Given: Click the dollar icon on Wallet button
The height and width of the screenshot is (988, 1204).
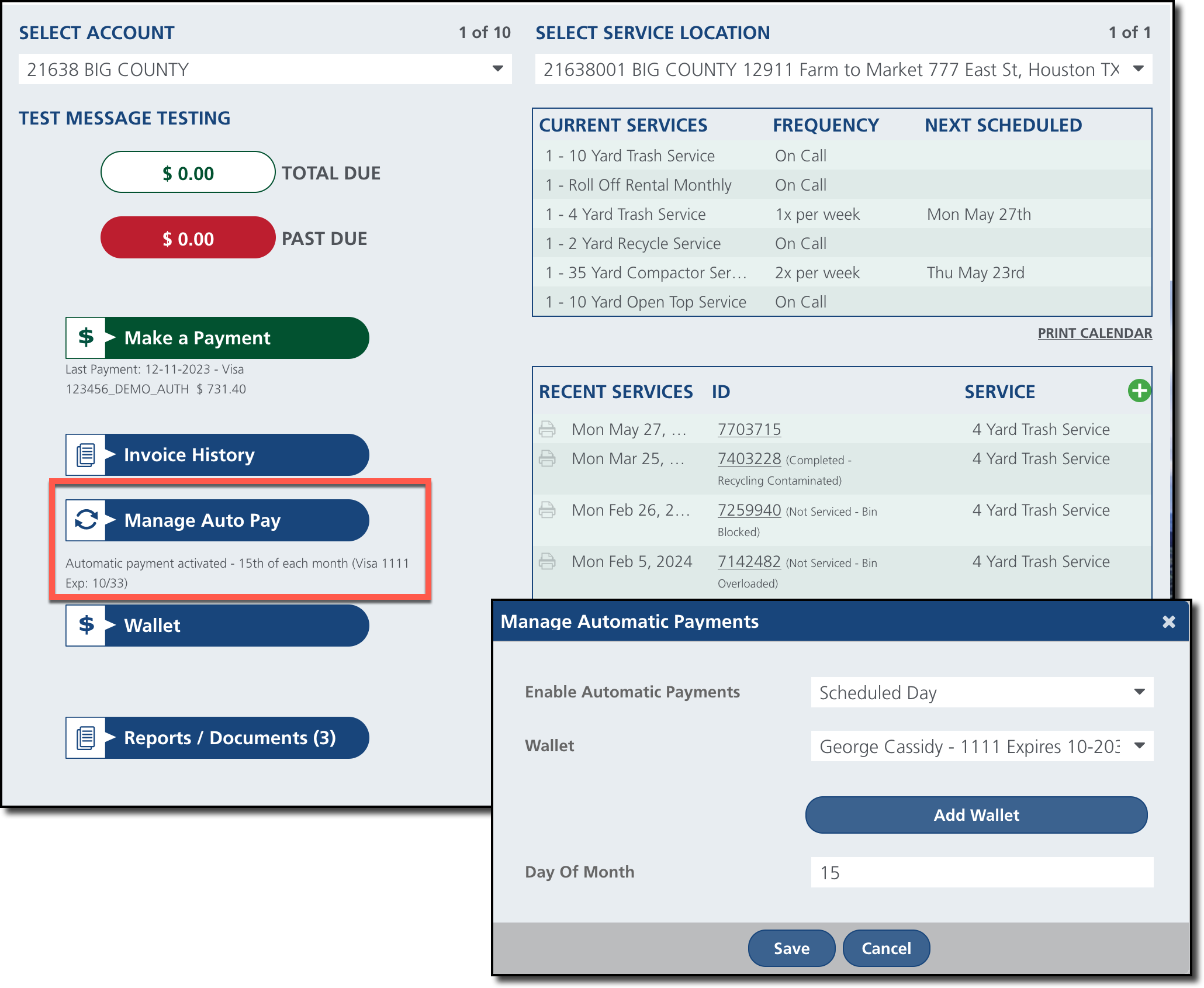Looking at the screenshot, I should [x=86, y=625].
